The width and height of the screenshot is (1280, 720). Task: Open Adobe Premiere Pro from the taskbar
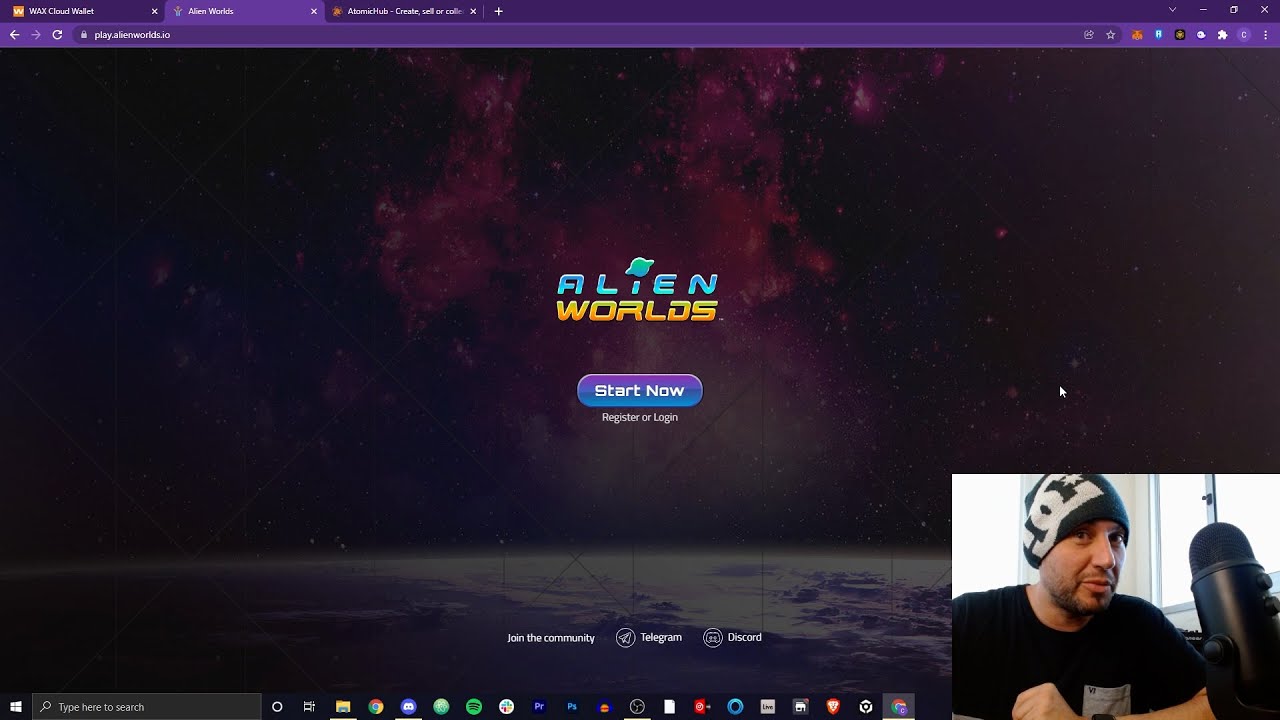(x=539, y=707)
